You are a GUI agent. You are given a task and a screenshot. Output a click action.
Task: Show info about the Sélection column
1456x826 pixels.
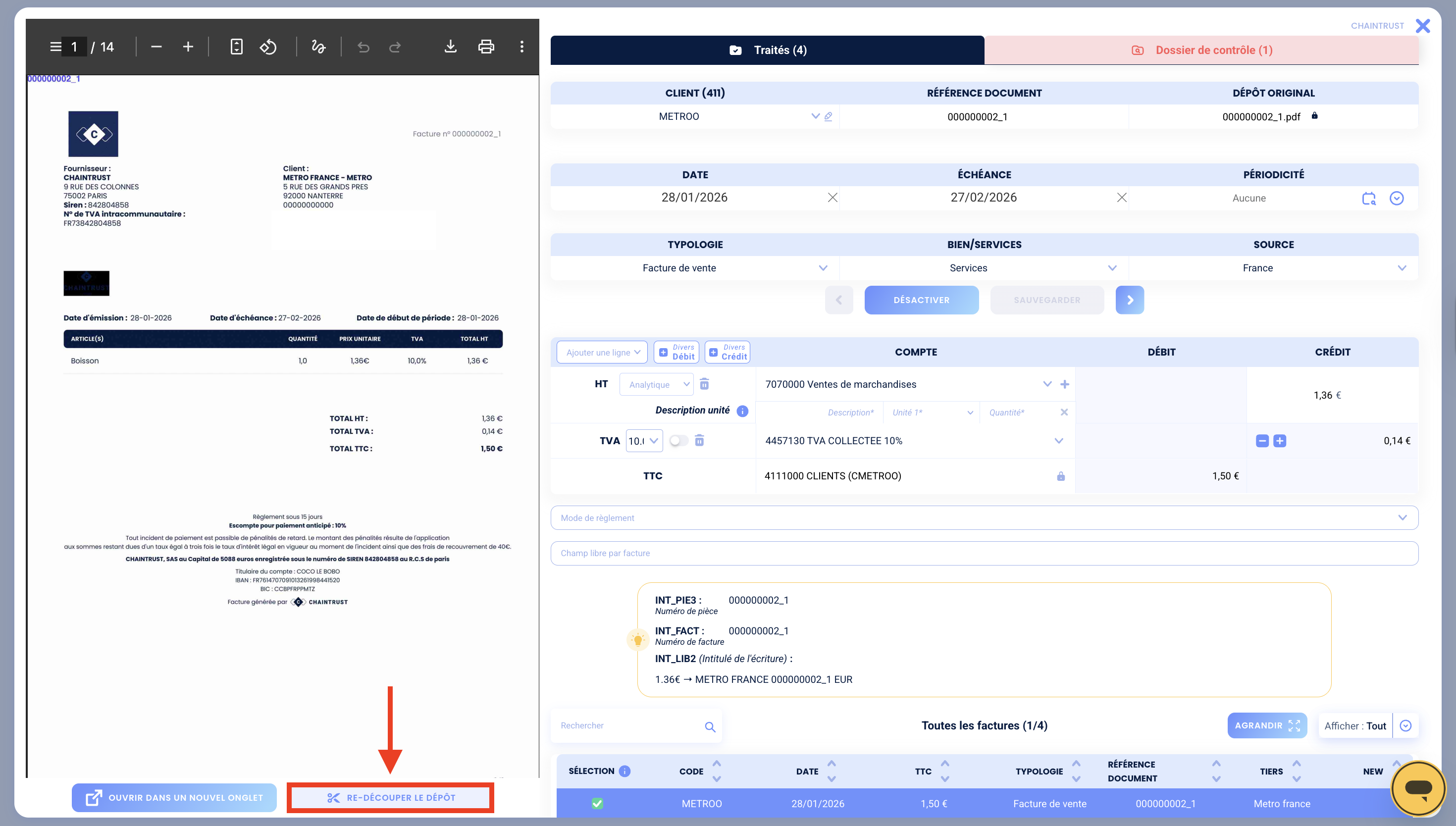(624, 771)
